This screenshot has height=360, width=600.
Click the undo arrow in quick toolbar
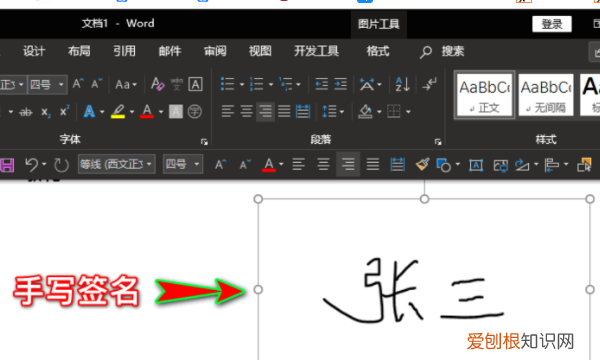[32, 165]
